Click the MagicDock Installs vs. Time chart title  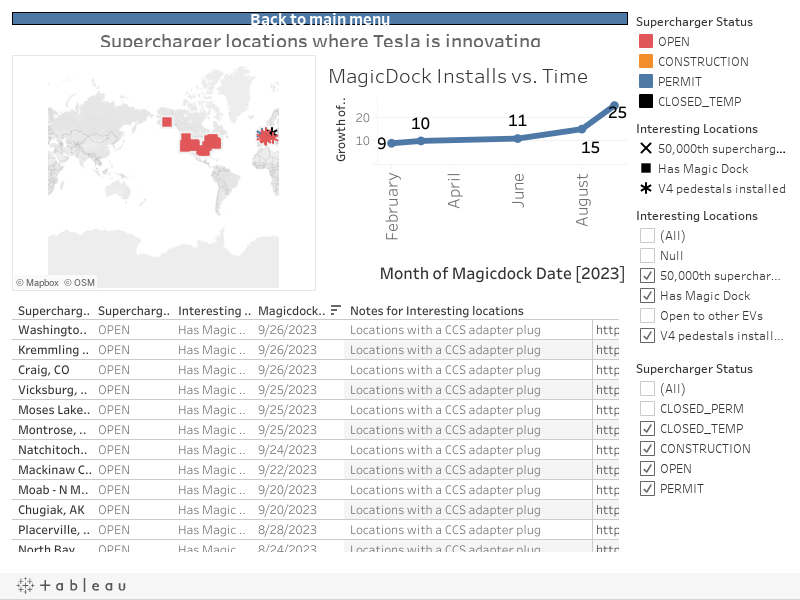click(x=458, y=76)
